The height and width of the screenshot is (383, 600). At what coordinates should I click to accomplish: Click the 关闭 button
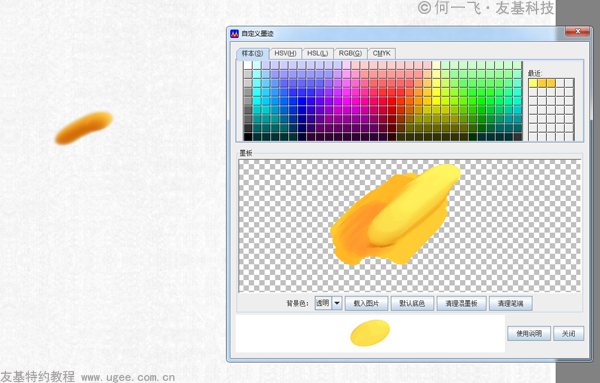coord(569,334)
